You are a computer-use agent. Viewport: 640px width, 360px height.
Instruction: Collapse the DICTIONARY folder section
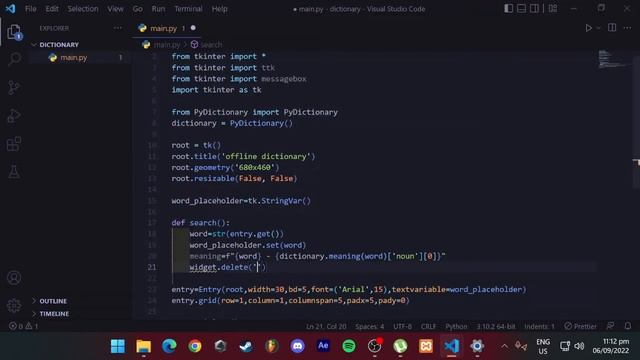(59, 44)
